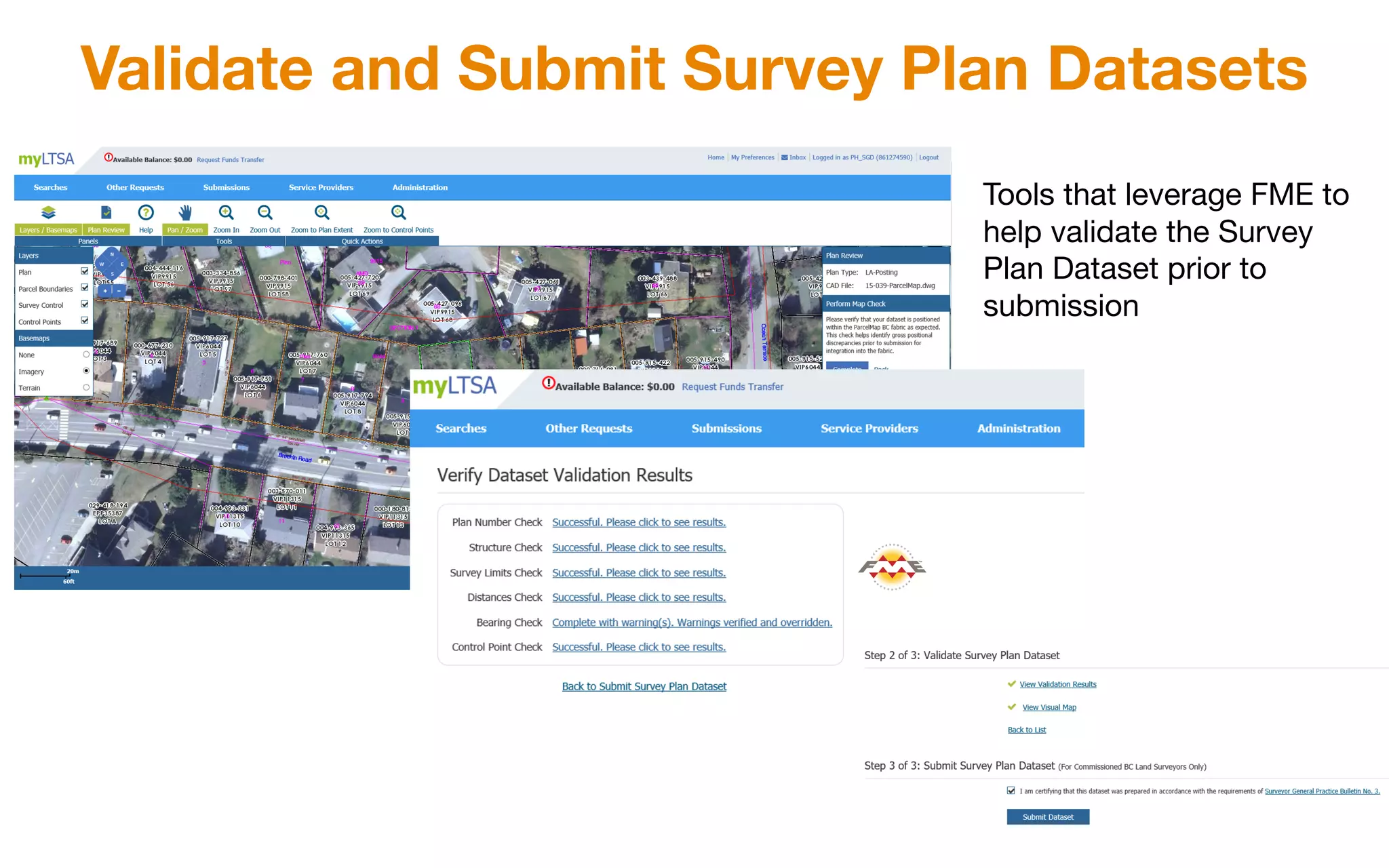Click the Plan Type value LA-Posting
This screenshot has width=1389, height=868.
coord(881,272)
